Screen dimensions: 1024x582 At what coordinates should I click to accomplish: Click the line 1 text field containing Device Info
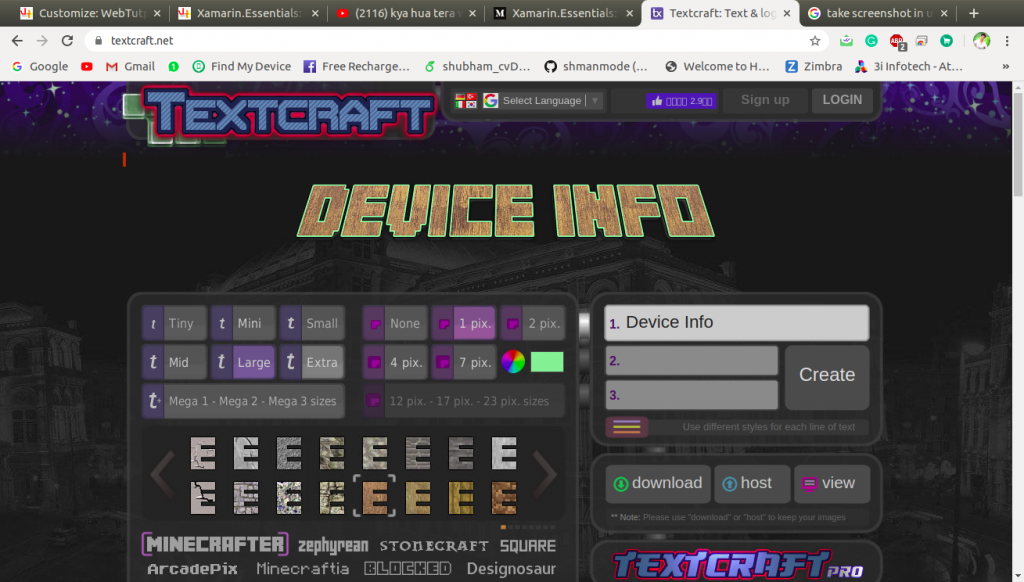[737, 323]
